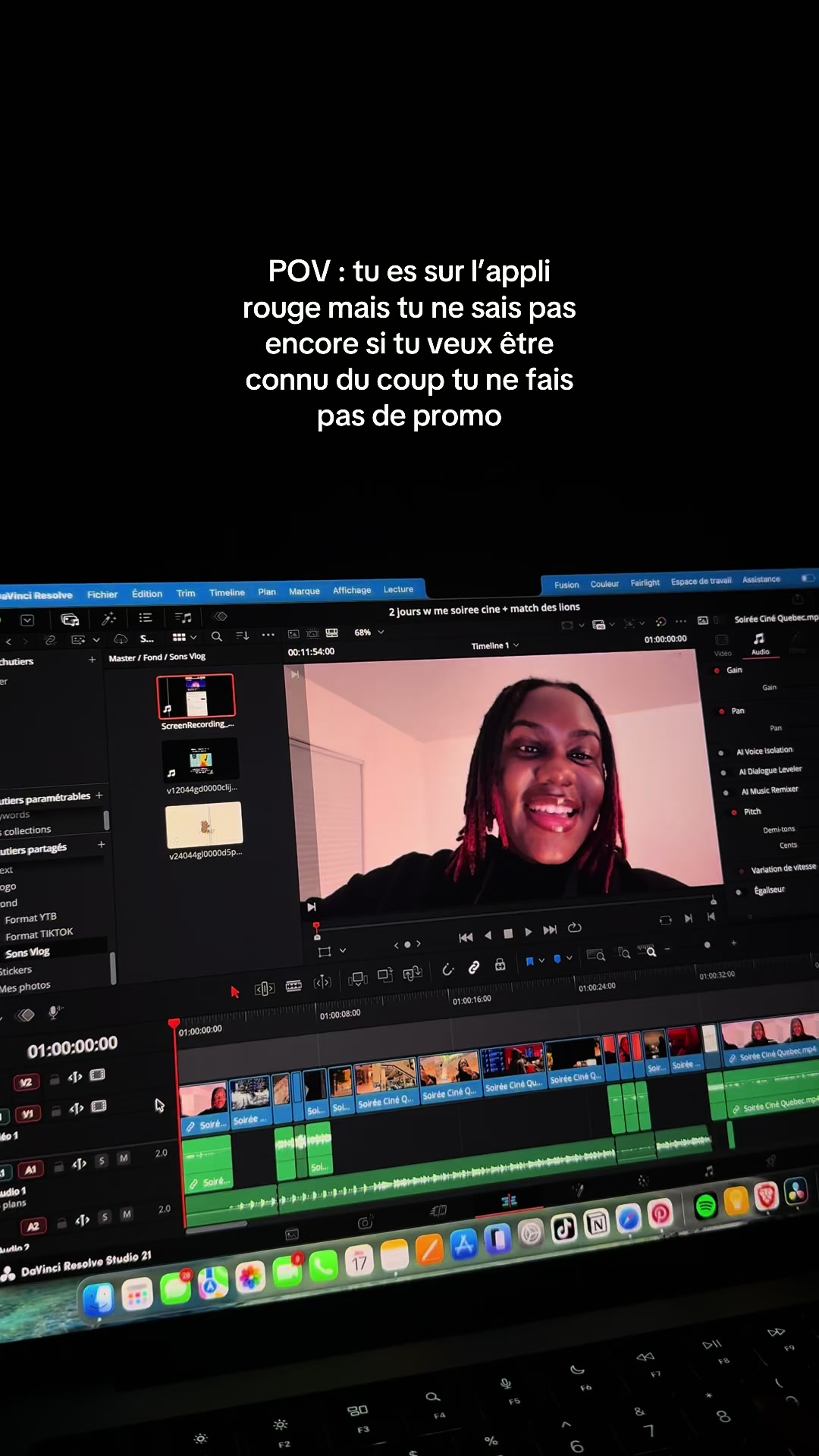Select the ScreenRecording clip thumbnail
The image size is (819, 1456).
click(196, 695)
